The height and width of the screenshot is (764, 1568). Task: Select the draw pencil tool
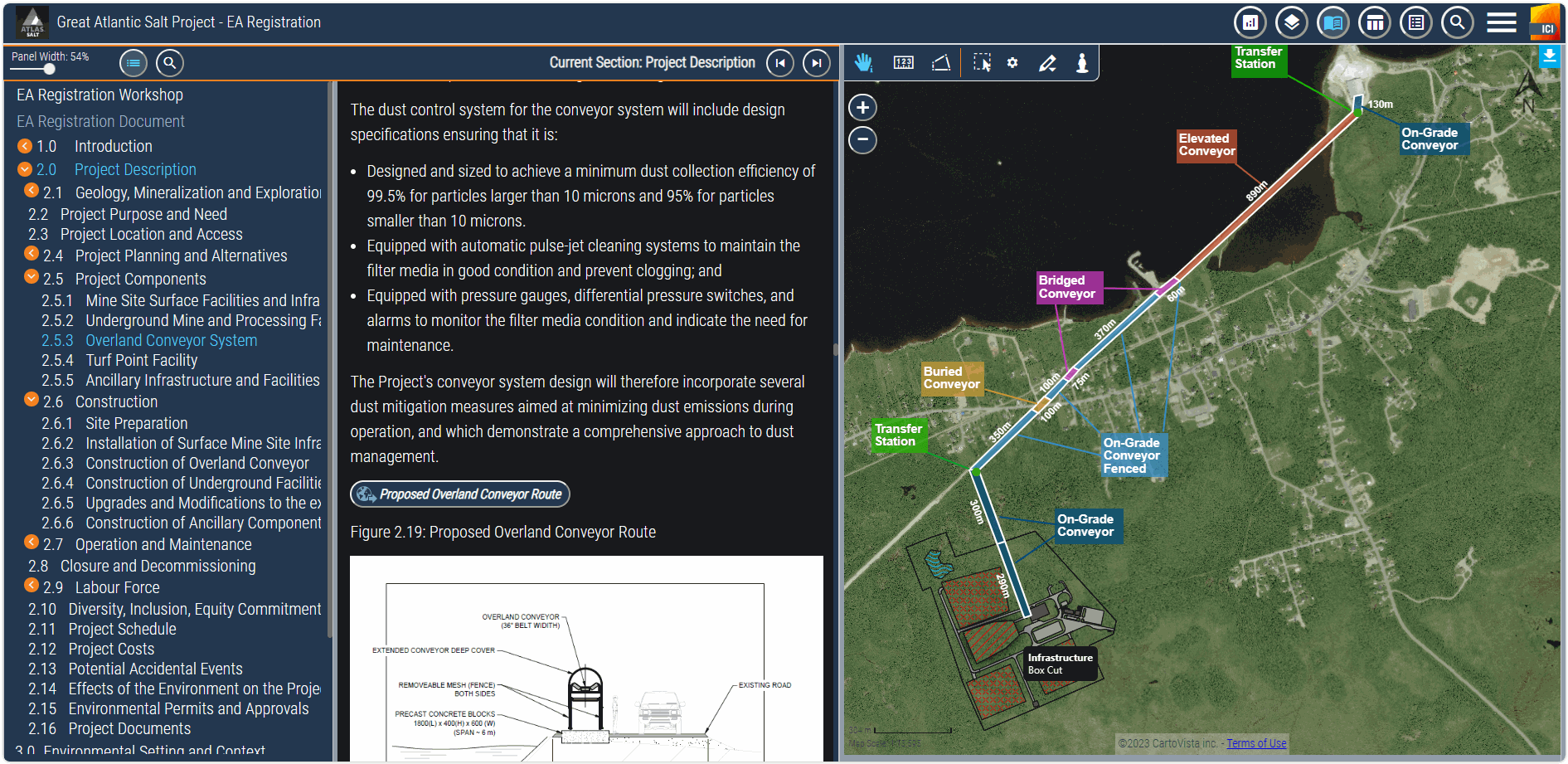pos(1047,63)
